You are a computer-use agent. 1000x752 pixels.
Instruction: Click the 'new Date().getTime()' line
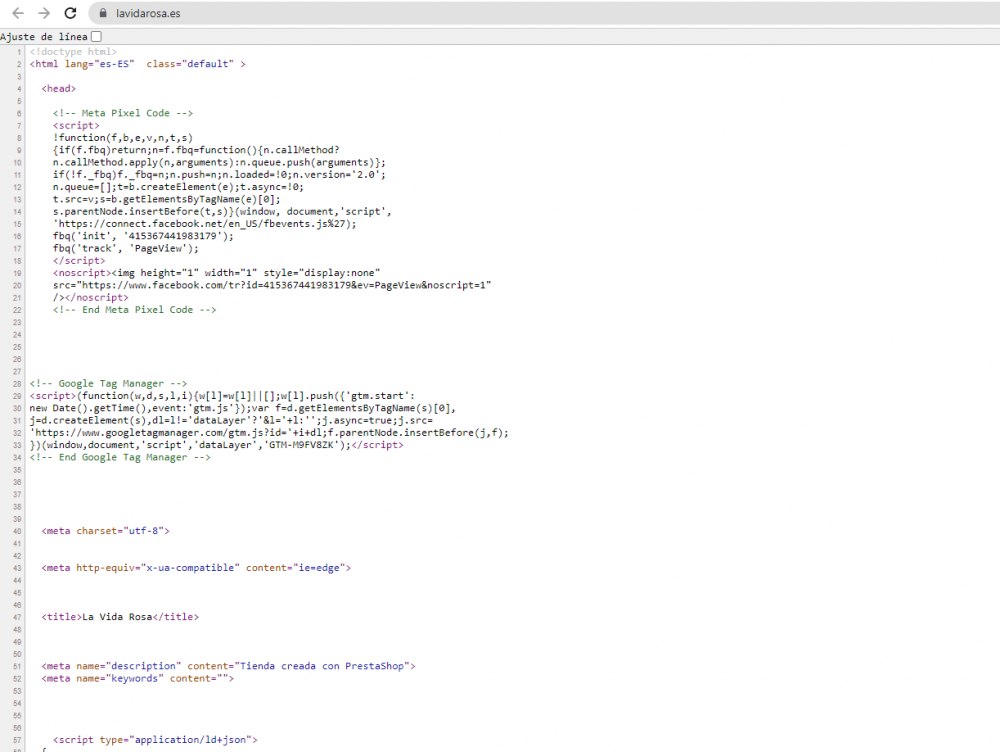pos(242,408)
